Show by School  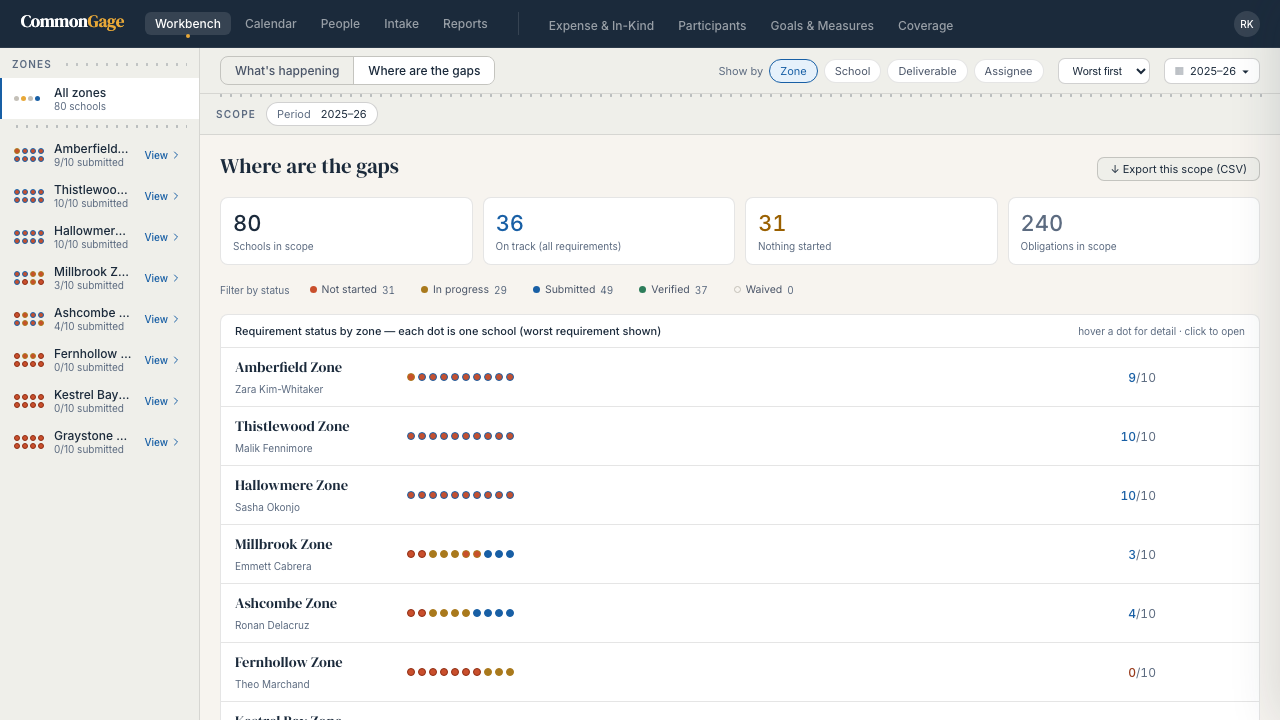(852, 71)
